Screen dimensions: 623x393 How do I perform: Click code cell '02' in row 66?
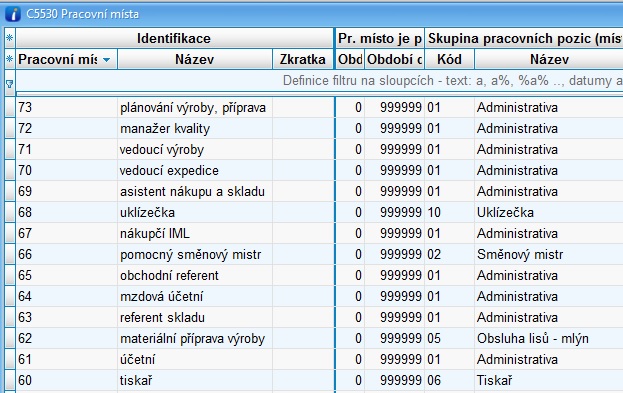pos(449,254)
